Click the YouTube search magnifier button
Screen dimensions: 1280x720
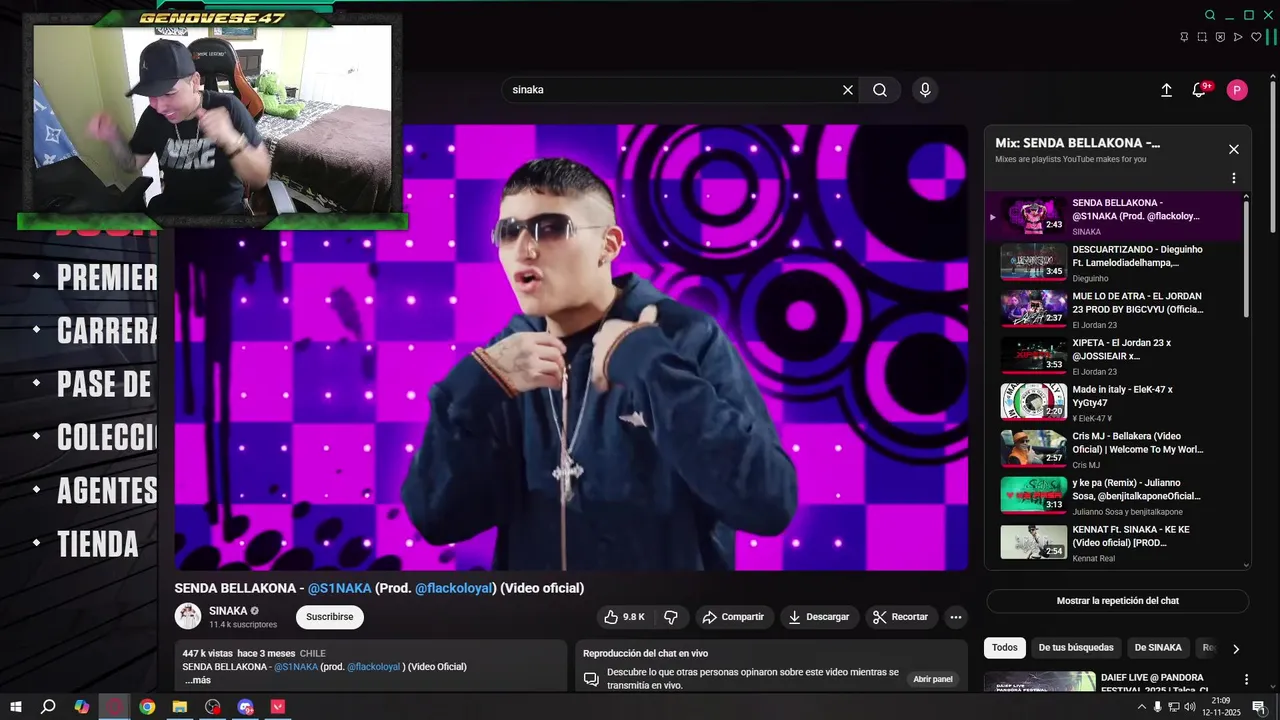point(880,90)
